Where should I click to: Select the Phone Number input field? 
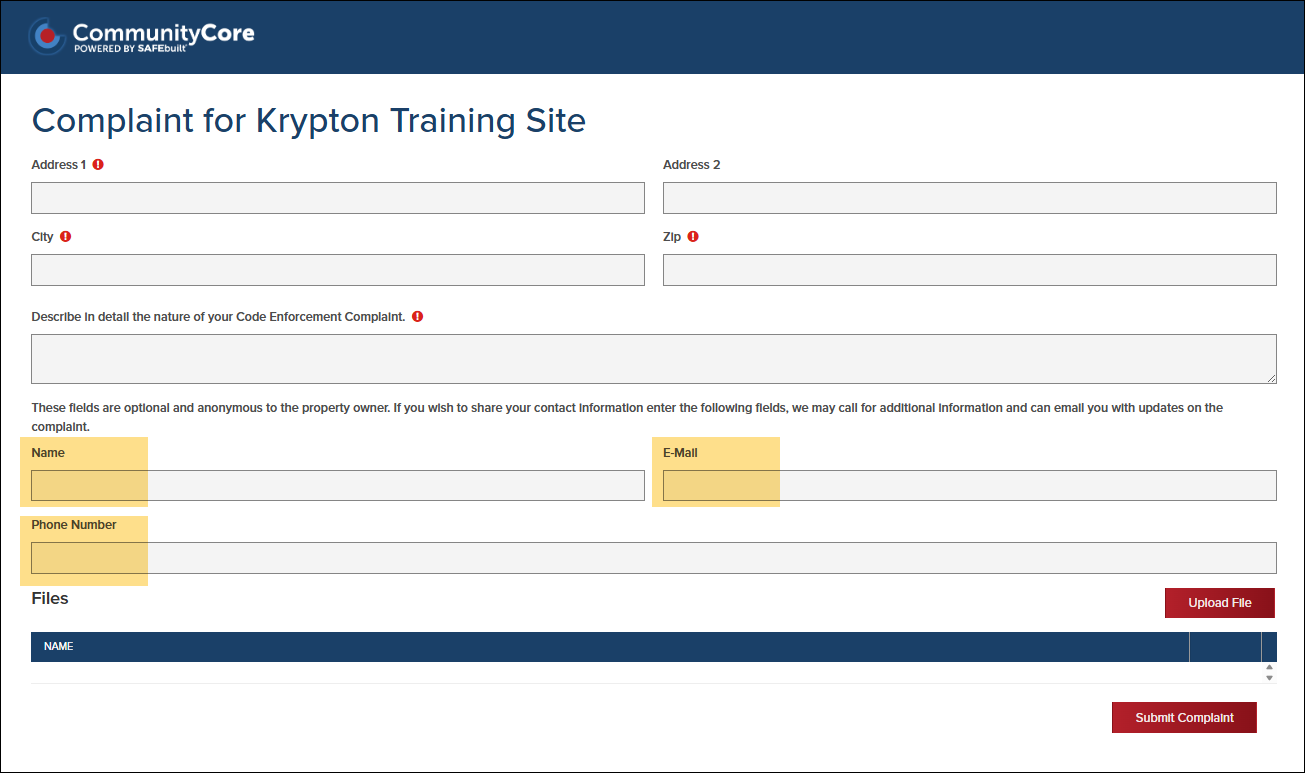[x=654, y=558]
